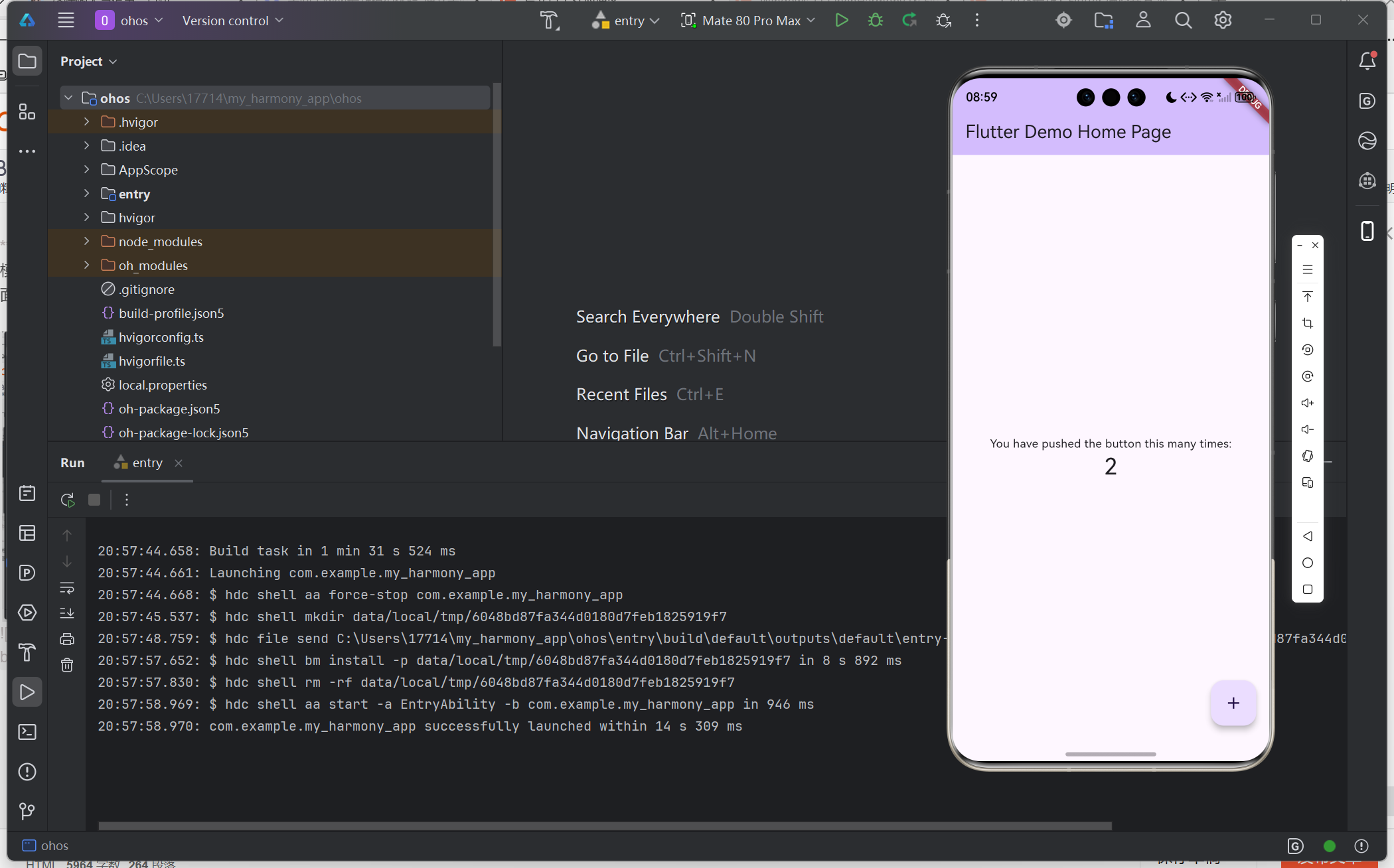This screenshot has width=1394, height=868.
Task: Open the Notifications bell panel
Action: tap(1367, 61)
